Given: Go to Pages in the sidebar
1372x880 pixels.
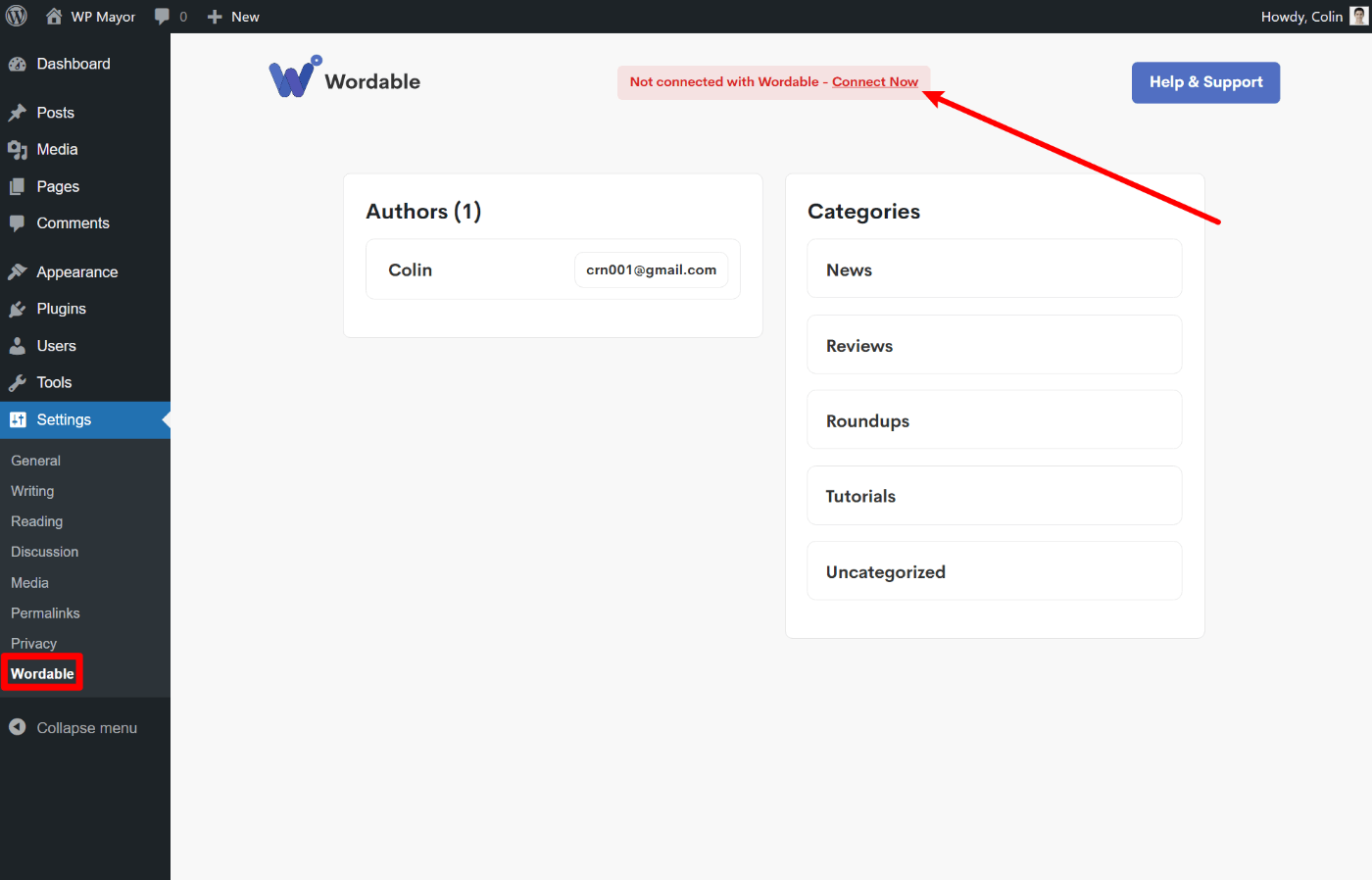Looking at the screenshot, I should (58, 186).
